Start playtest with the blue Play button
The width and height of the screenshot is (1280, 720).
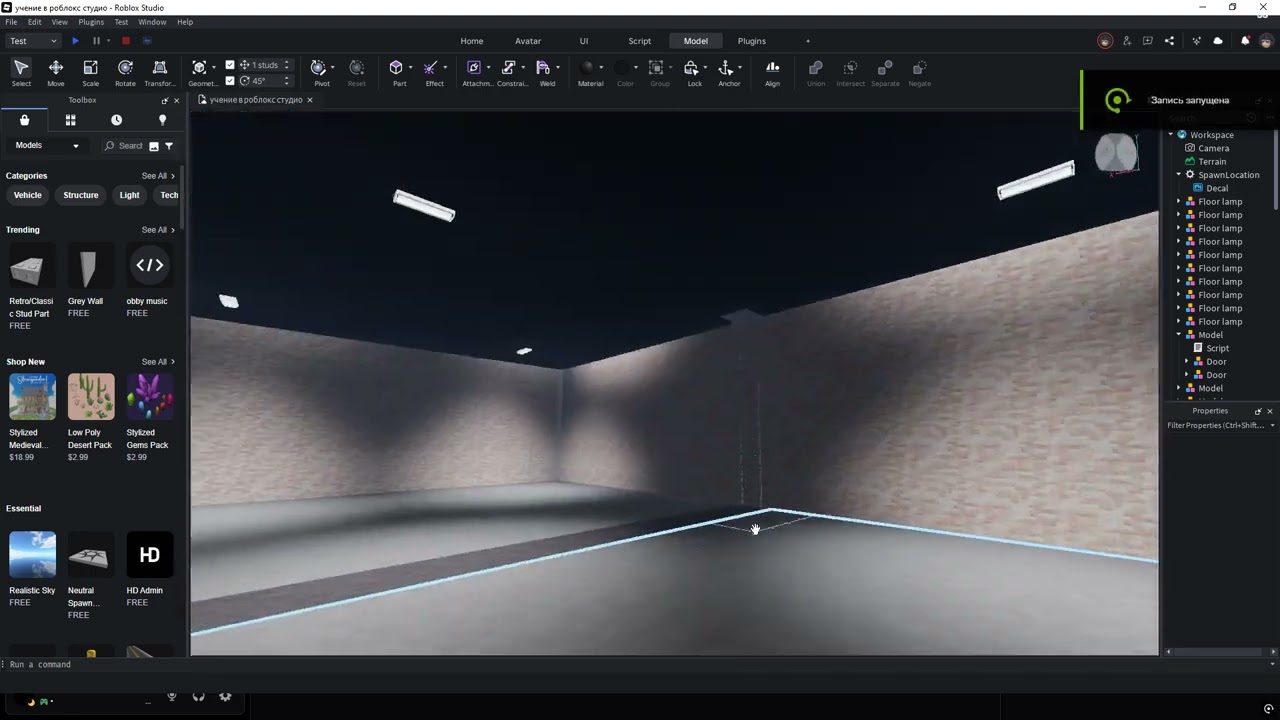click(75, 41)
